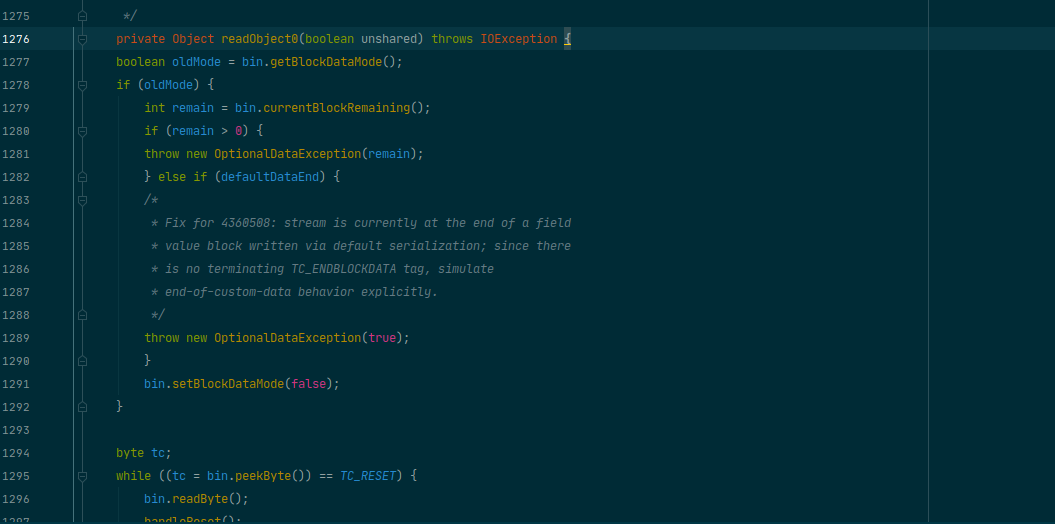This screenshot has width=1055, height=524.
Task: Click the fold end marker at line 1292
Action: point(82,407)
